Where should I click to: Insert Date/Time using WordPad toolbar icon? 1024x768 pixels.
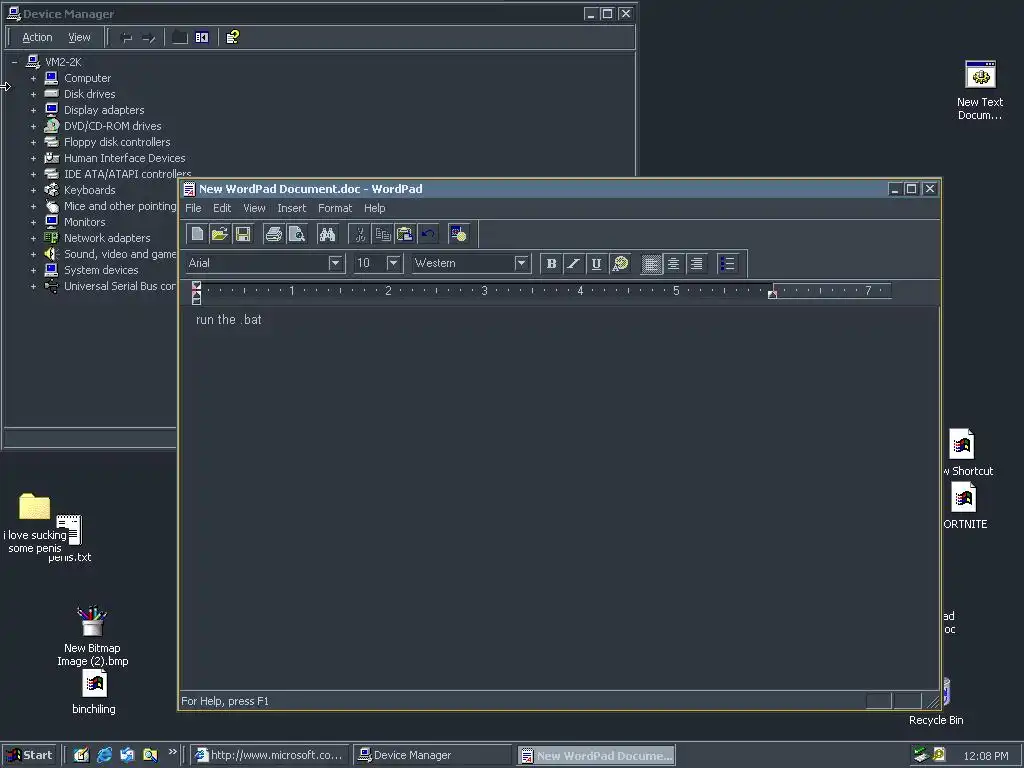click(458, 234)
